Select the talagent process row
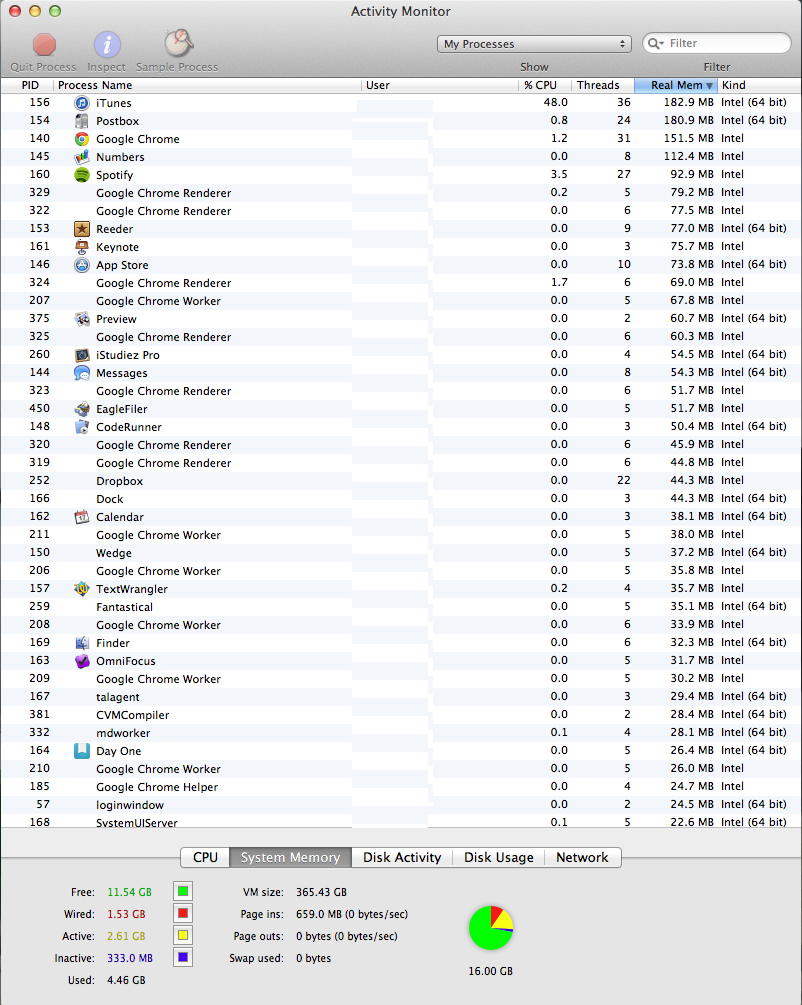The width and height of the screenshot is (802, 1005). tap(401, 697)
